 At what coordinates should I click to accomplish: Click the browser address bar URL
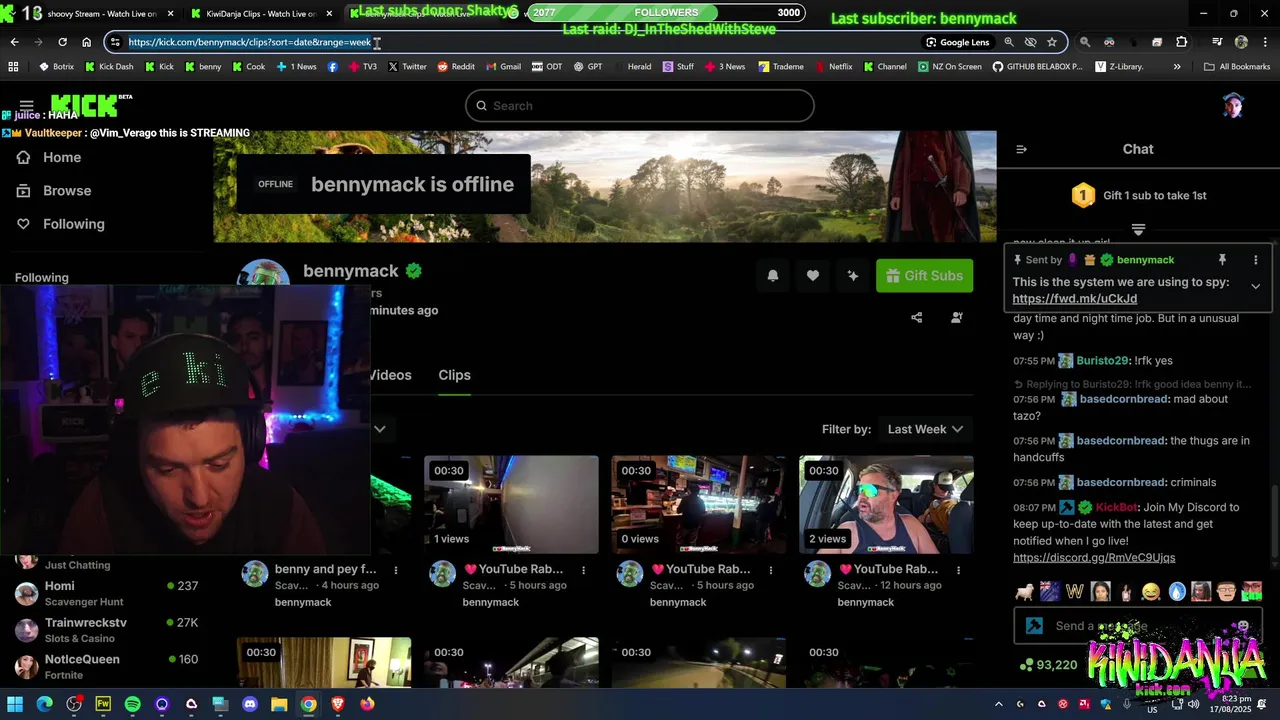click(250, 42)
